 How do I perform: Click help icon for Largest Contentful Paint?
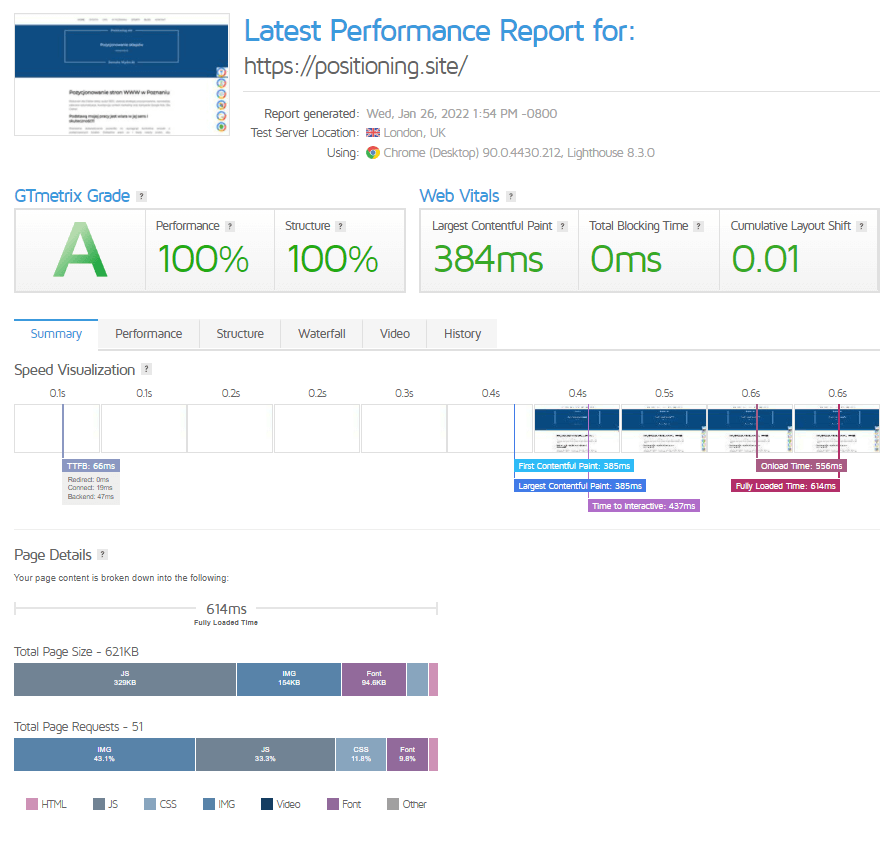(x=563, y=227)
